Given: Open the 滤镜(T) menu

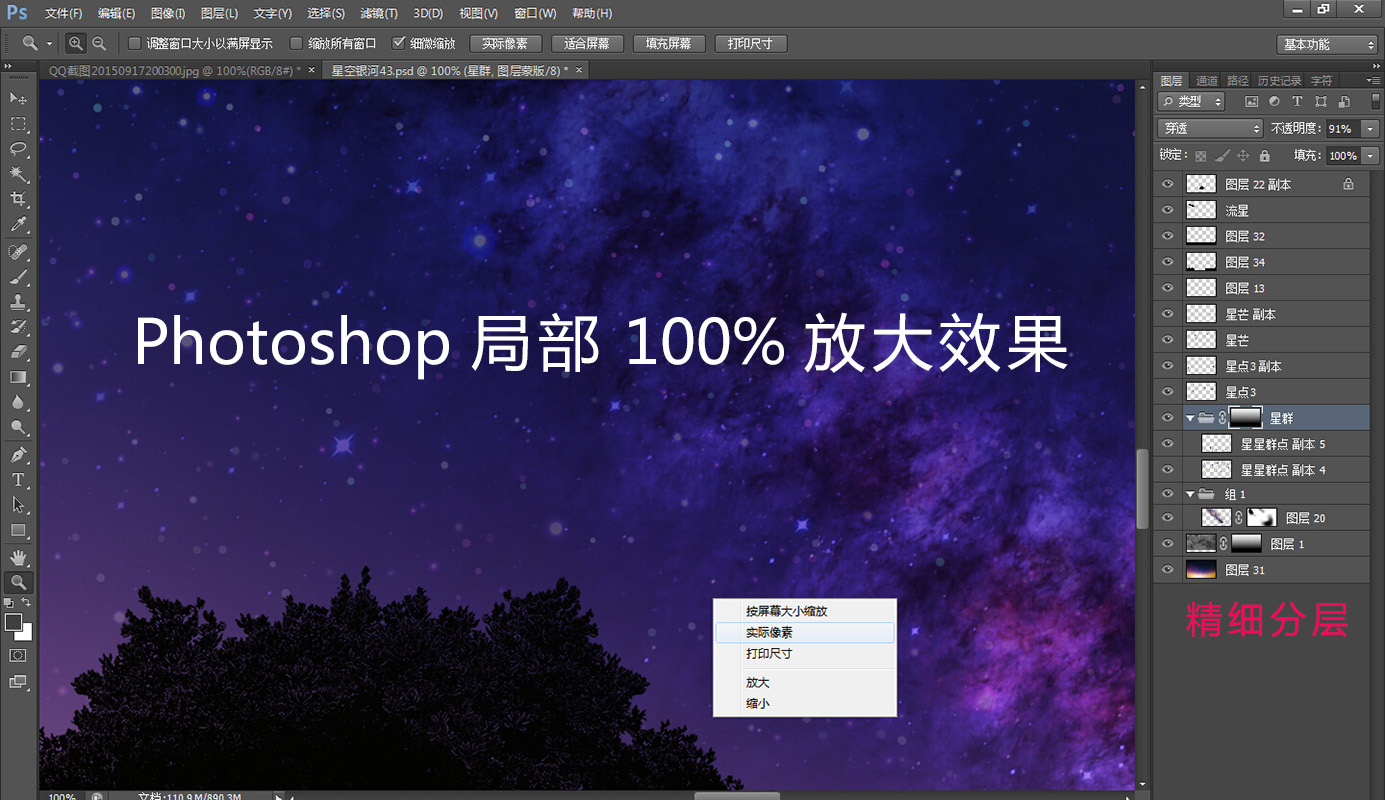Looking at the screenshot, I should (379, 13).
